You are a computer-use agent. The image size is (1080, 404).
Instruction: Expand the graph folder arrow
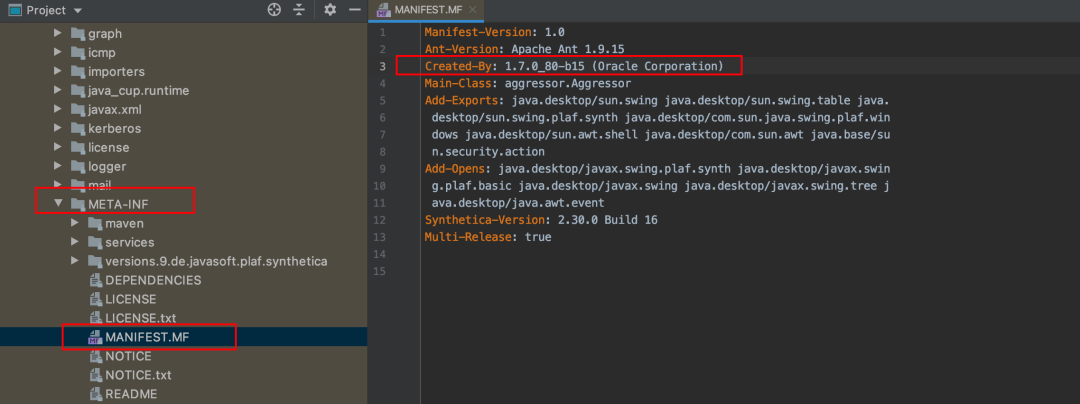(x=58, y=33)
